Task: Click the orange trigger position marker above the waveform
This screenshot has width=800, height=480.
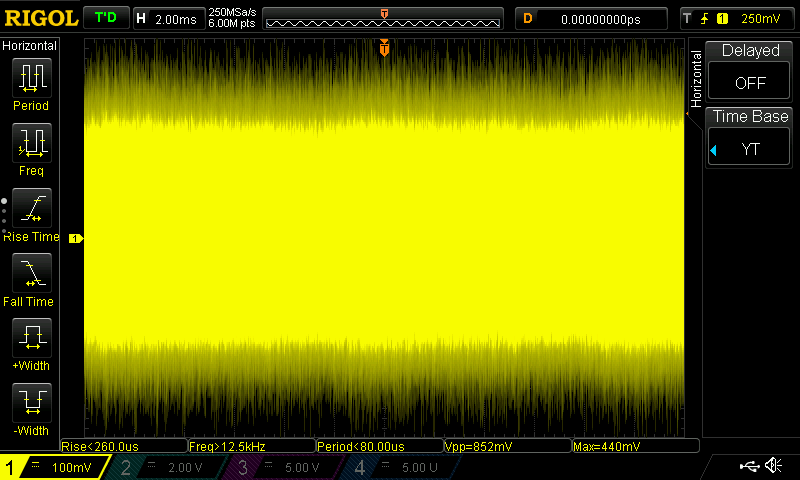Action: [x=384, y=47]
